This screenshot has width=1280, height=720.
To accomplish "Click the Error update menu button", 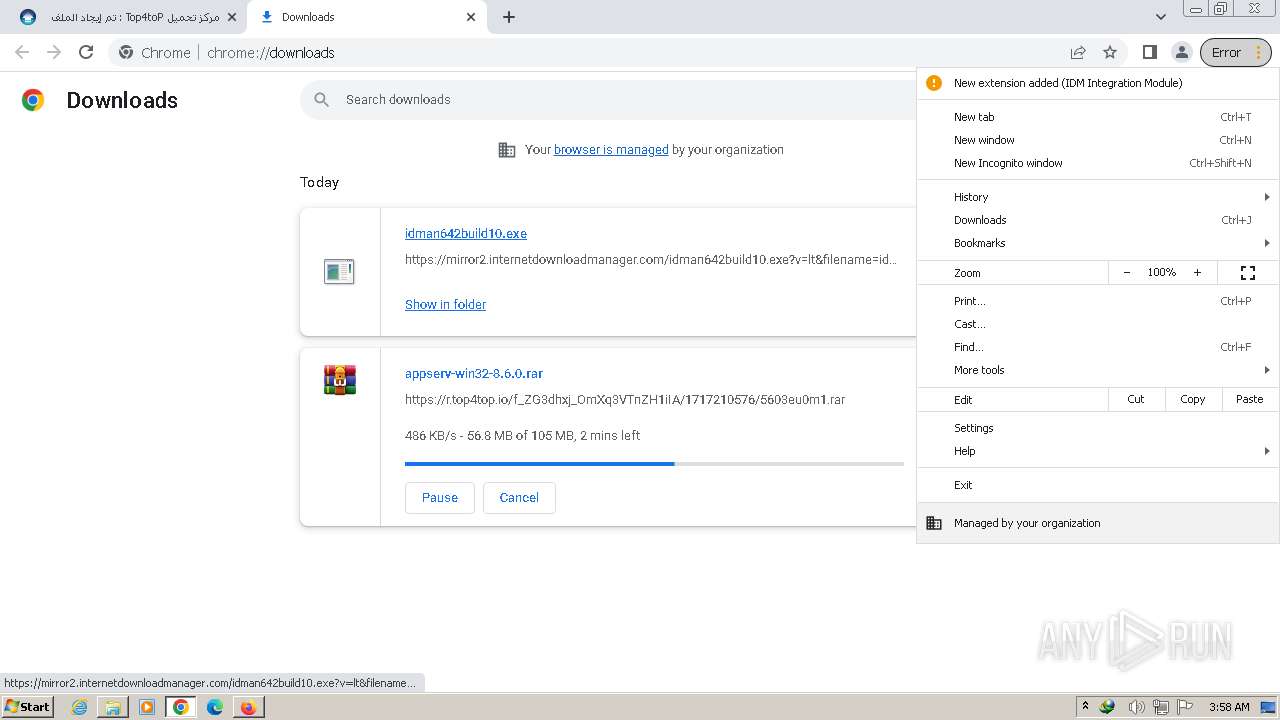I will (1236, 52).
